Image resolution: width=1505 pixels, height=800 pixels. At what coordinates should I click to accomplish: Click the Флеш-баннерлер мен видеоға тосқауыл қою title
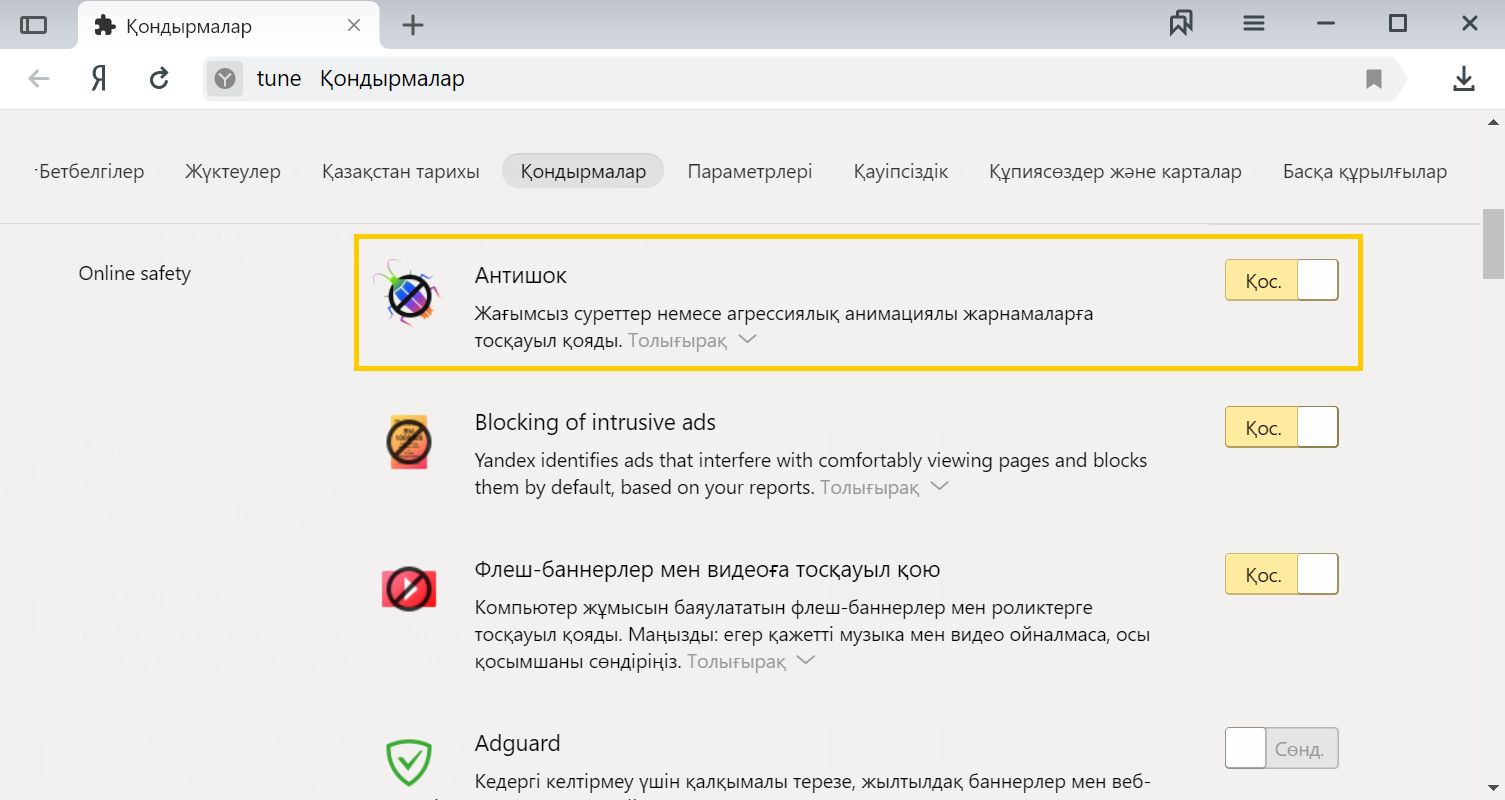707,570
